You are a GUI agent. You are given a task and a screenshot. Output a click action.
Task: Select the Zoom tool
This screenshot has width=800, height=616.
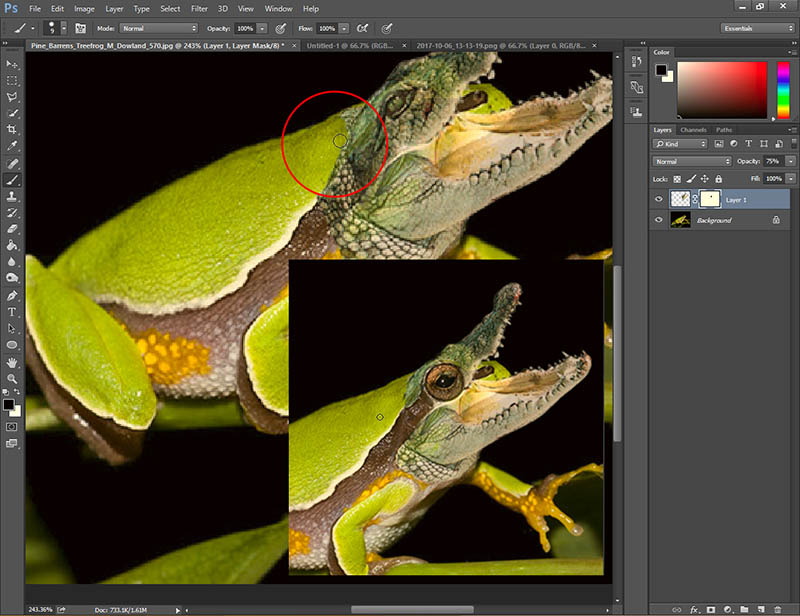click(12, 379)
